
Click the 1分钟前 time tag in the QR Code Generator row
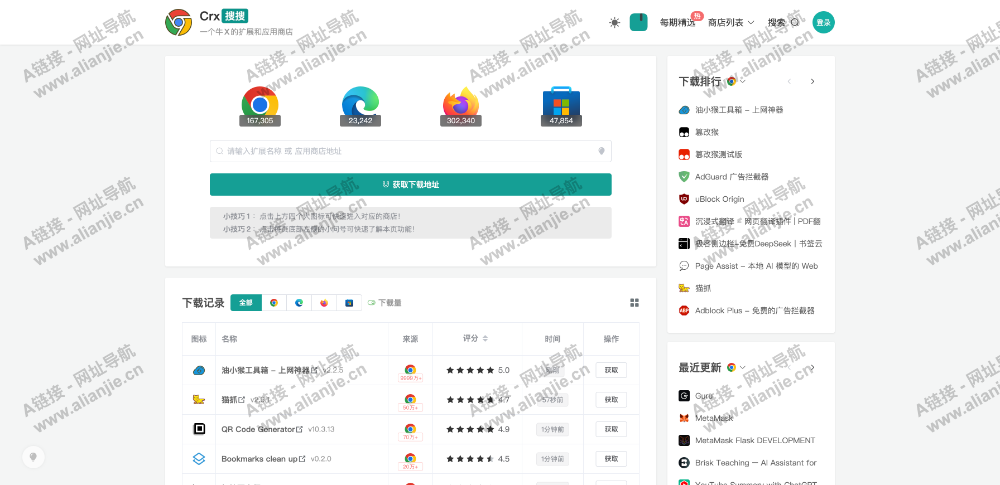[x=552, y=429]
